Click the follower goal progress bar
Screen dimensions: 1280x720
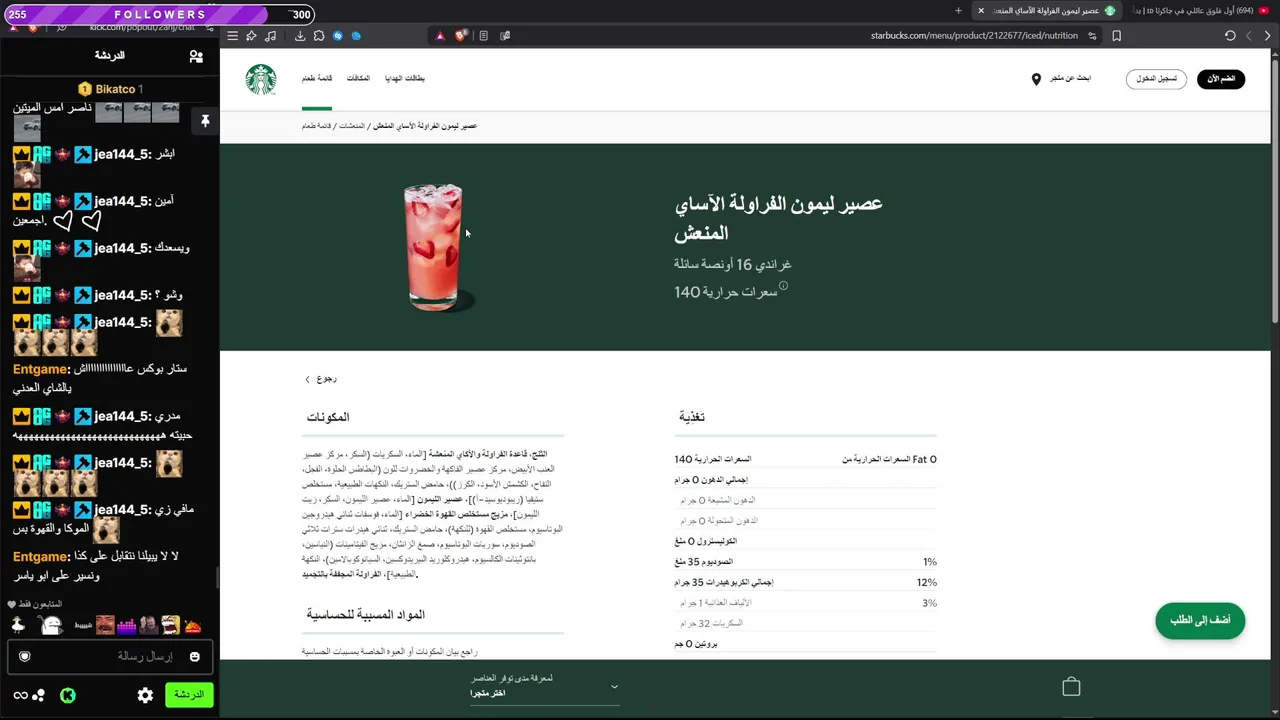tap(158, 14)
